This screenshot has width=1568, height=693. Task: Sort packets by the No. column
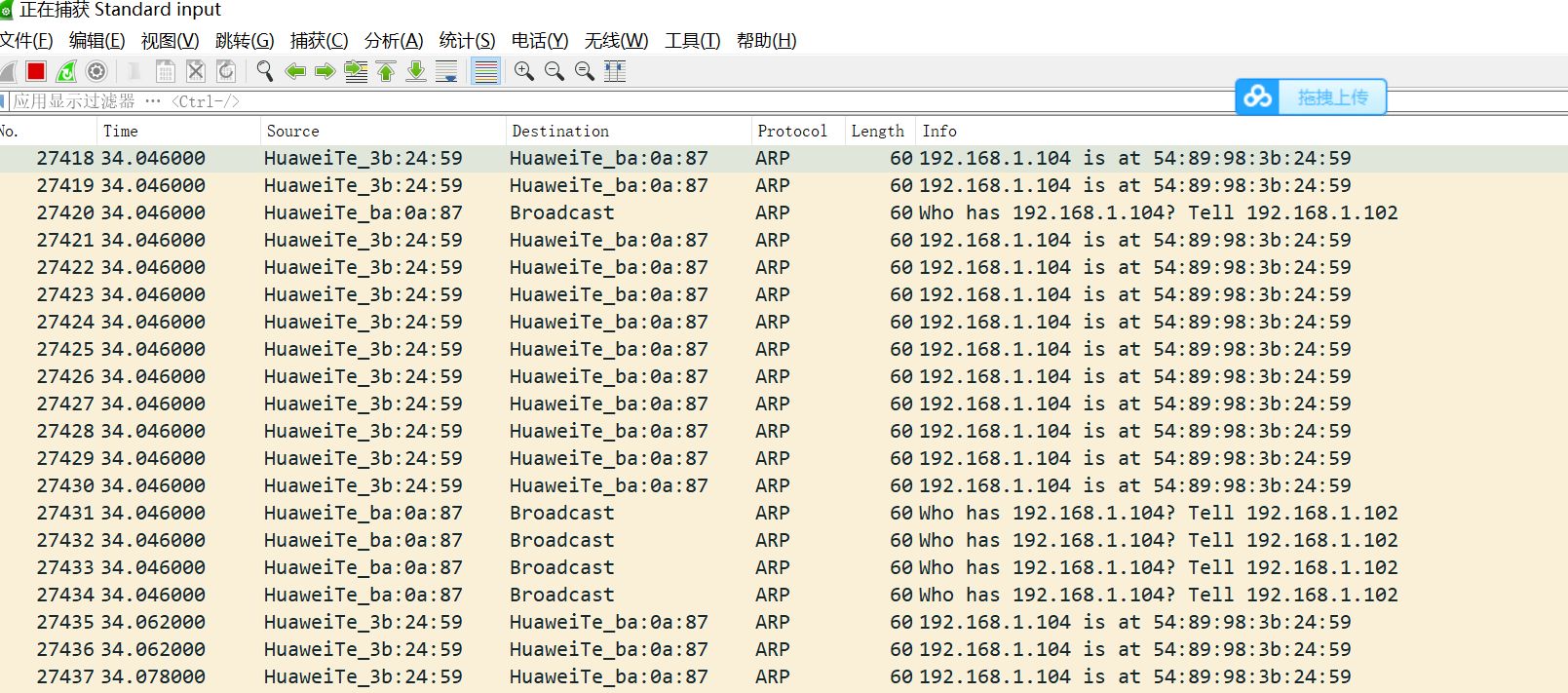47,131
